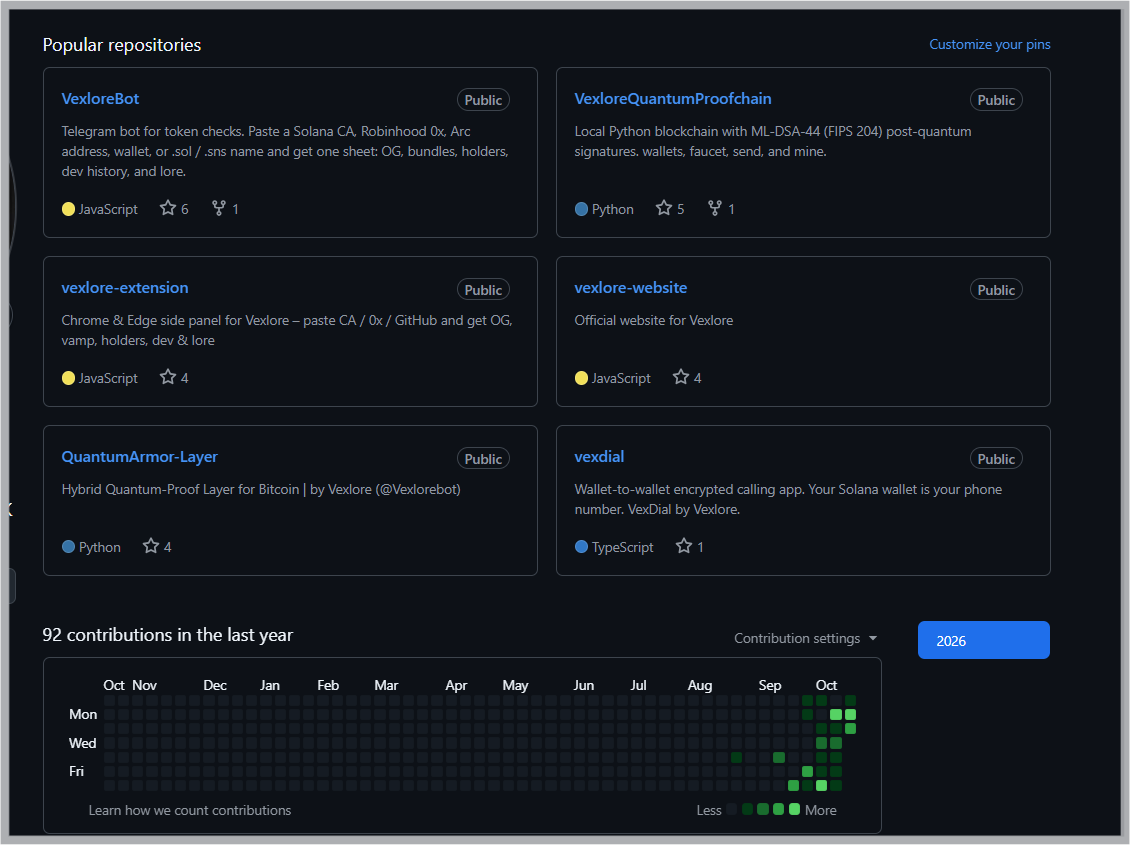Screen dimensions: 1130x845
Task: Open the QuantumArmor-Layer repository
Action: pos(139,457)
